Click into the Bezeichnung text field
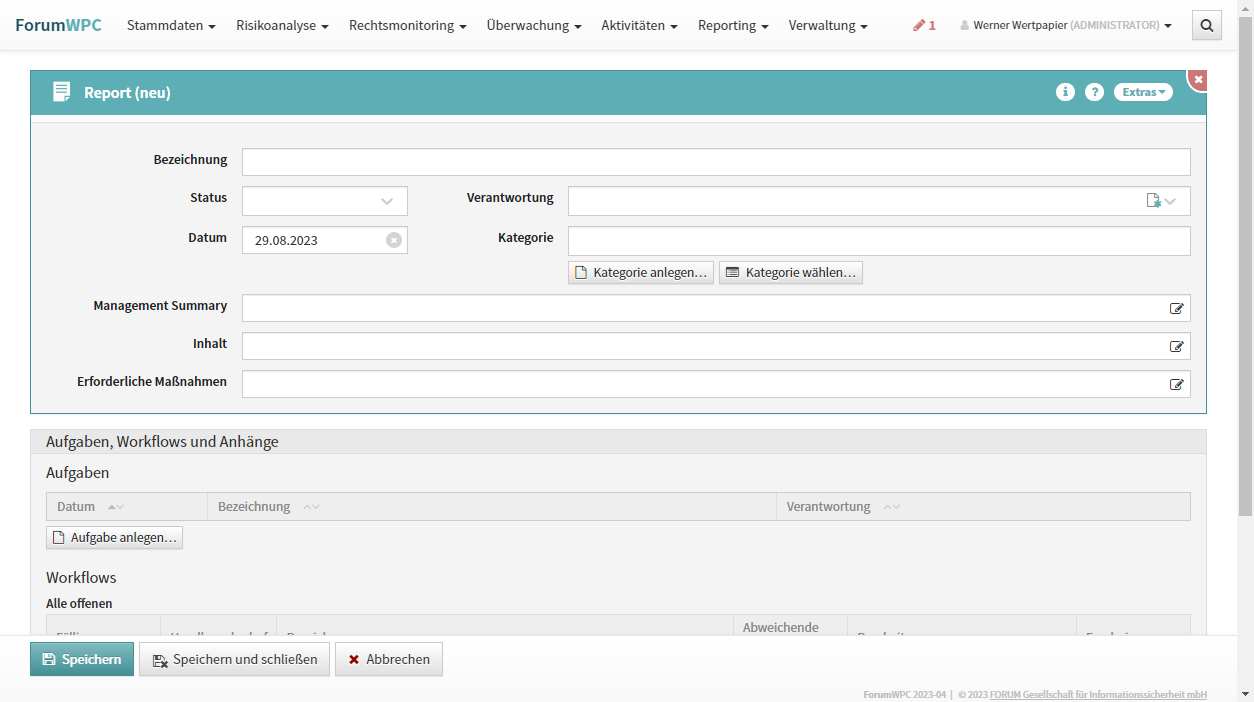Image resolution: width=1254 pixels, height=702 pixels. pyautogui.click(x=716, y=162)
